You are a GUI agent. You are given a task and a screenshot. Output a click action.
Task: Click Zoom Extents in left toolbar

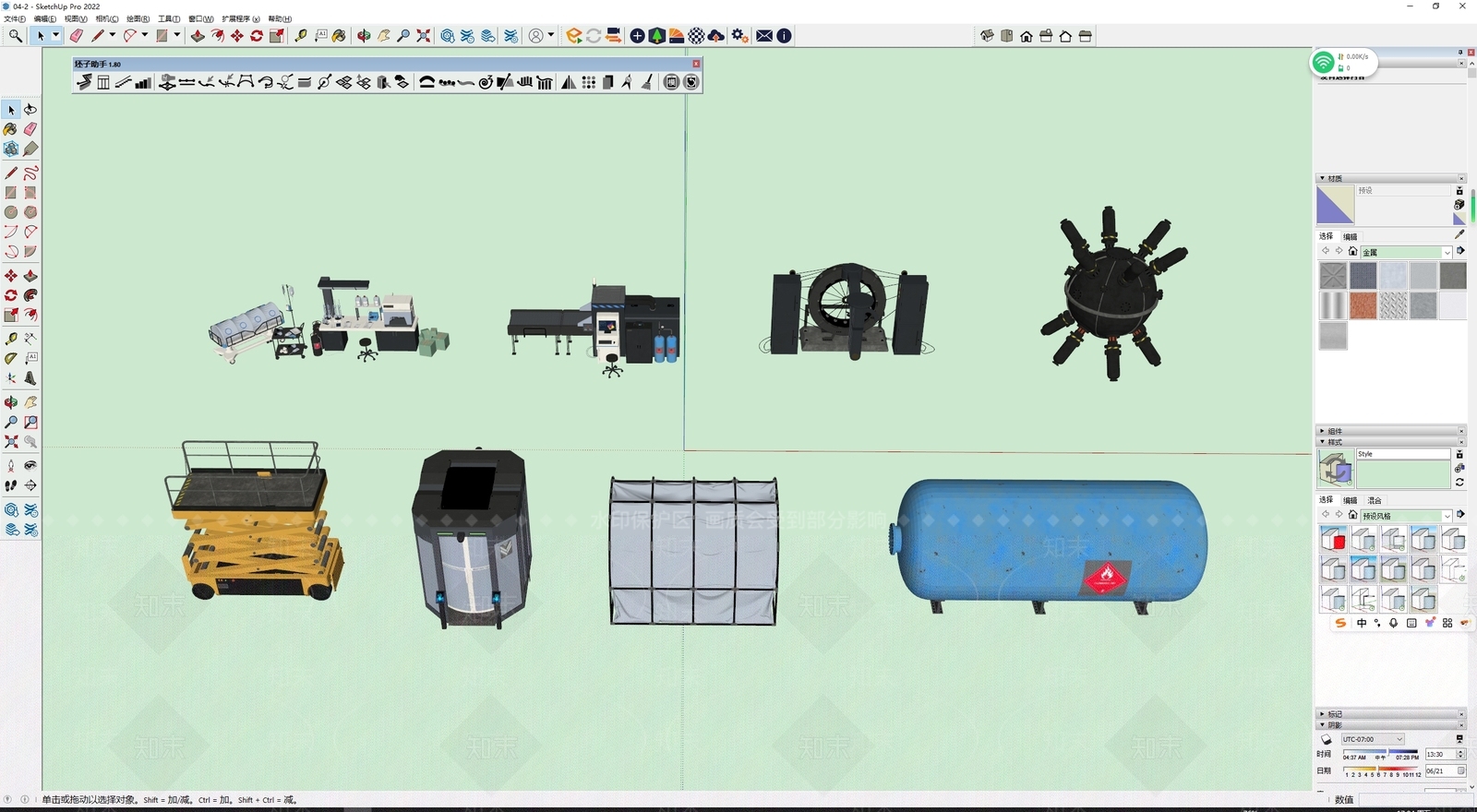click(x=11, y=442)
